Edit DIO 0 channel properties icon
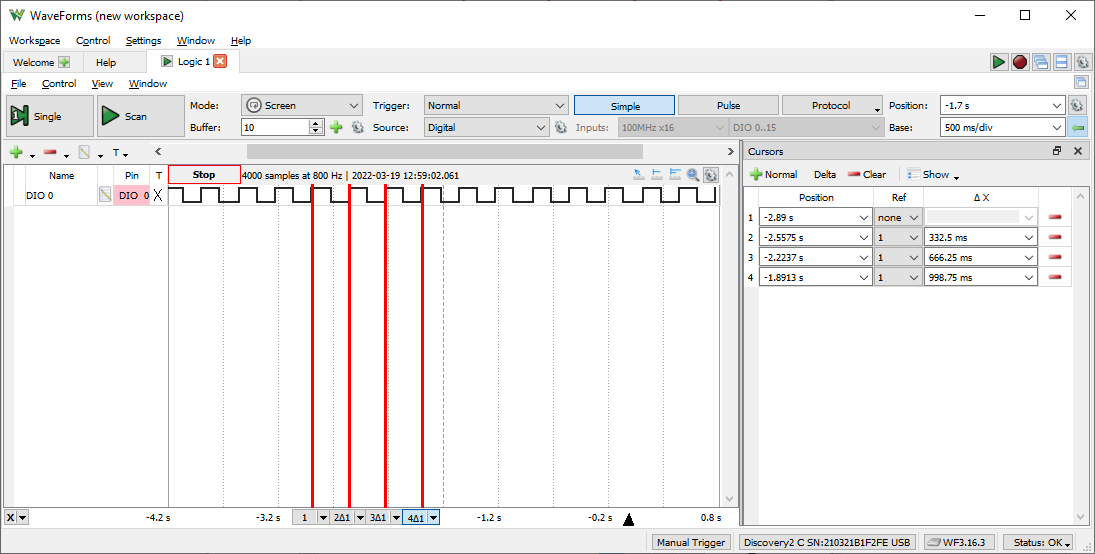Viewport: 1095px width, 554px height. [105, 196]
